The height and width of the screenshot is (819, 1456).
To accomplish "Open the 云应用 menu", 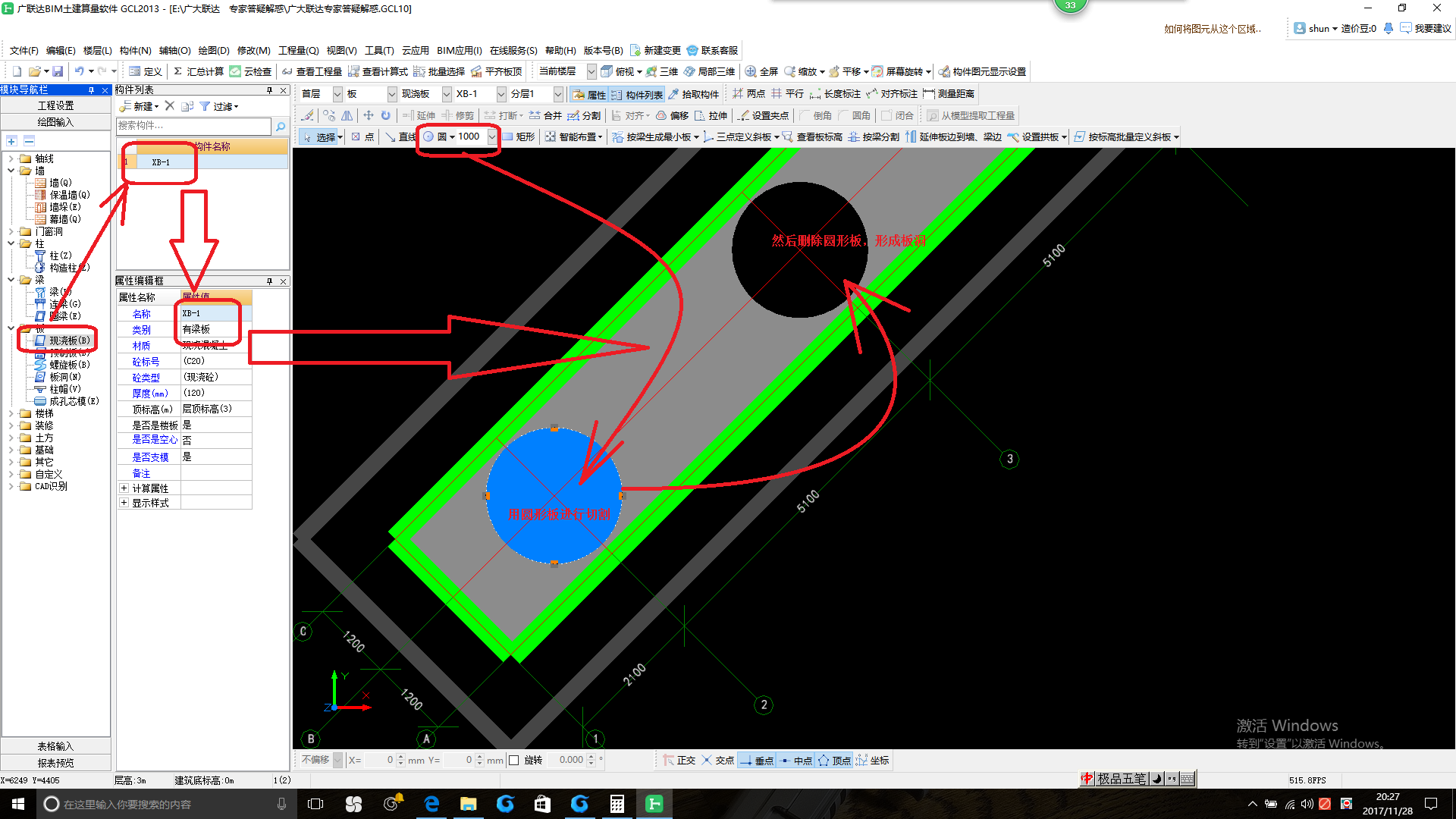I will click(416, 50).
